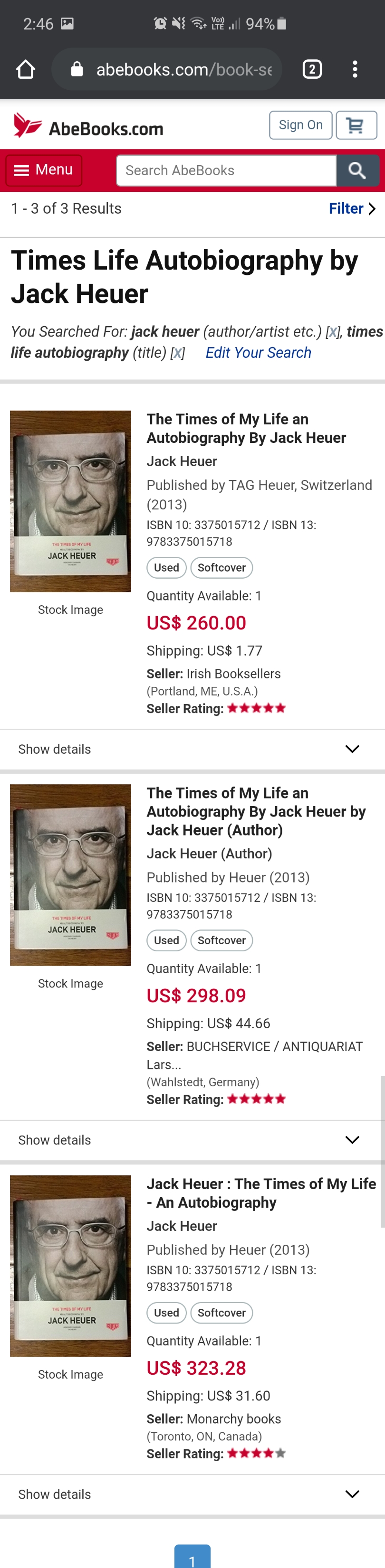Click the magnifier search button
The width and height of the screenshot is (385, 1568).
point(357,170)
